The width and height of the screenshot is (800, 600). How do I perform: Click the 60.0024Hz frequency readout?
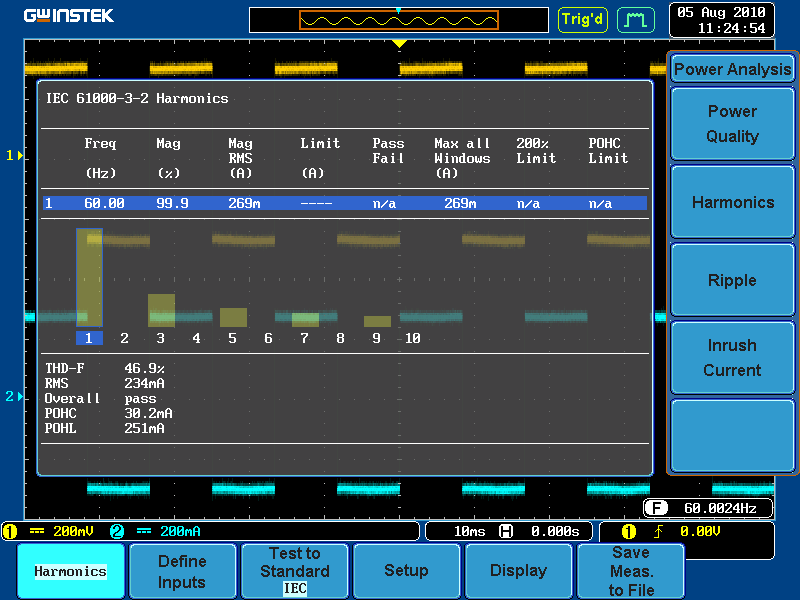click(720, 508)
